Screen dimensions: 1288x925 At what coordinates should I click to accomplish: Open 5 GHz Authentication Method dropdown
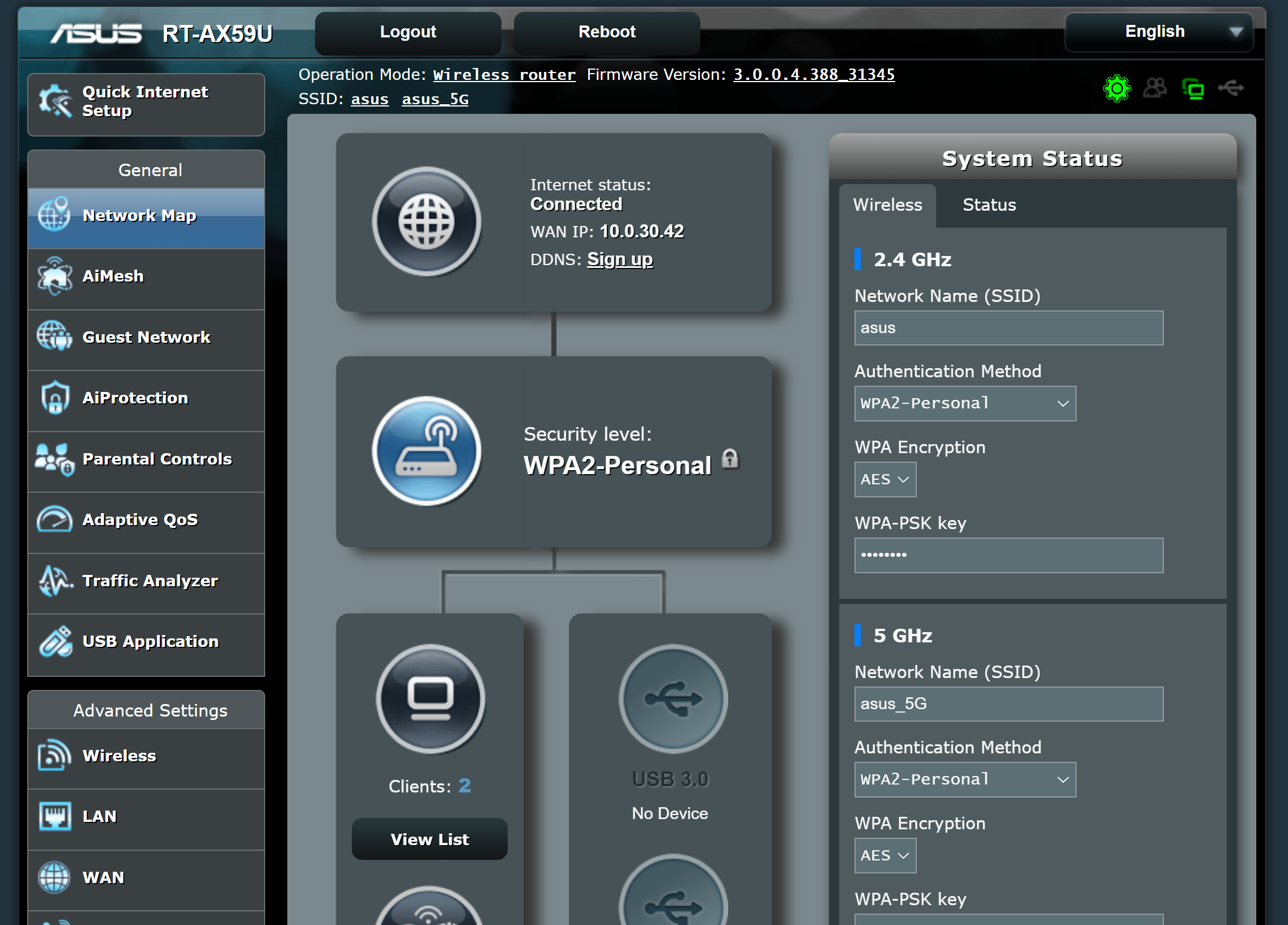click(965, 779)
